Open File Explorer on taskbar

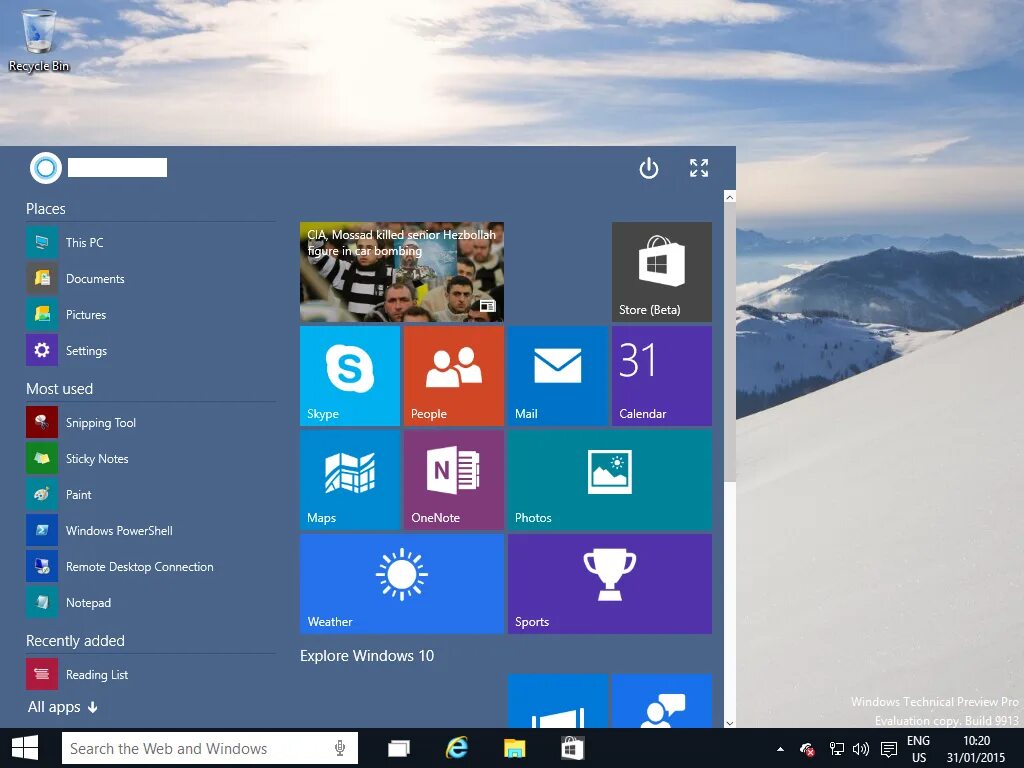(x=515, y=748)
